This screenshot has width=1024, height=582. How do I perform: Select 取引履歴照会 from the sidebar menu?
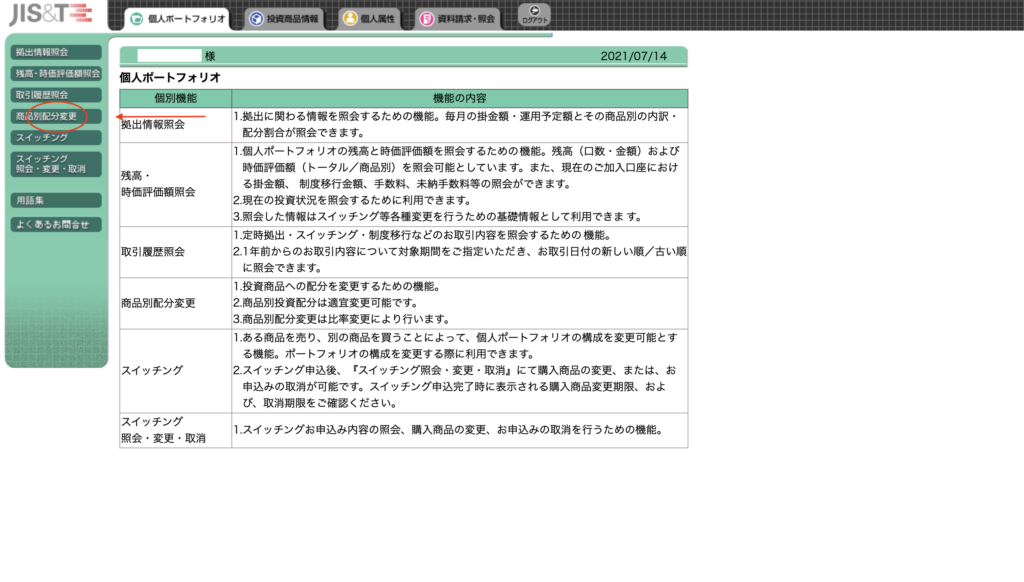56,95
